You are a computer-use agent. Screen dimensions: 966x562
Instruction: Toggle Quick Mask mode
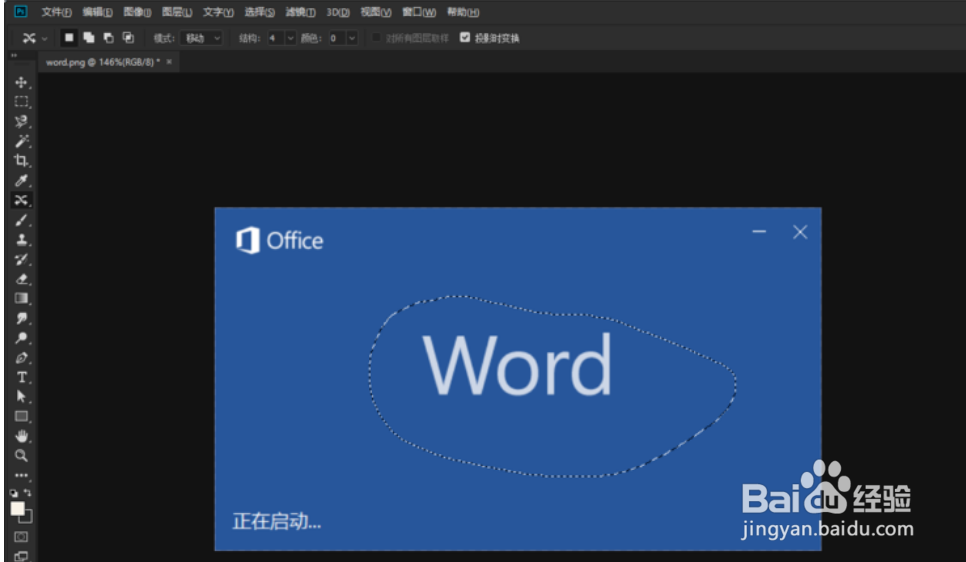(21, 537)
